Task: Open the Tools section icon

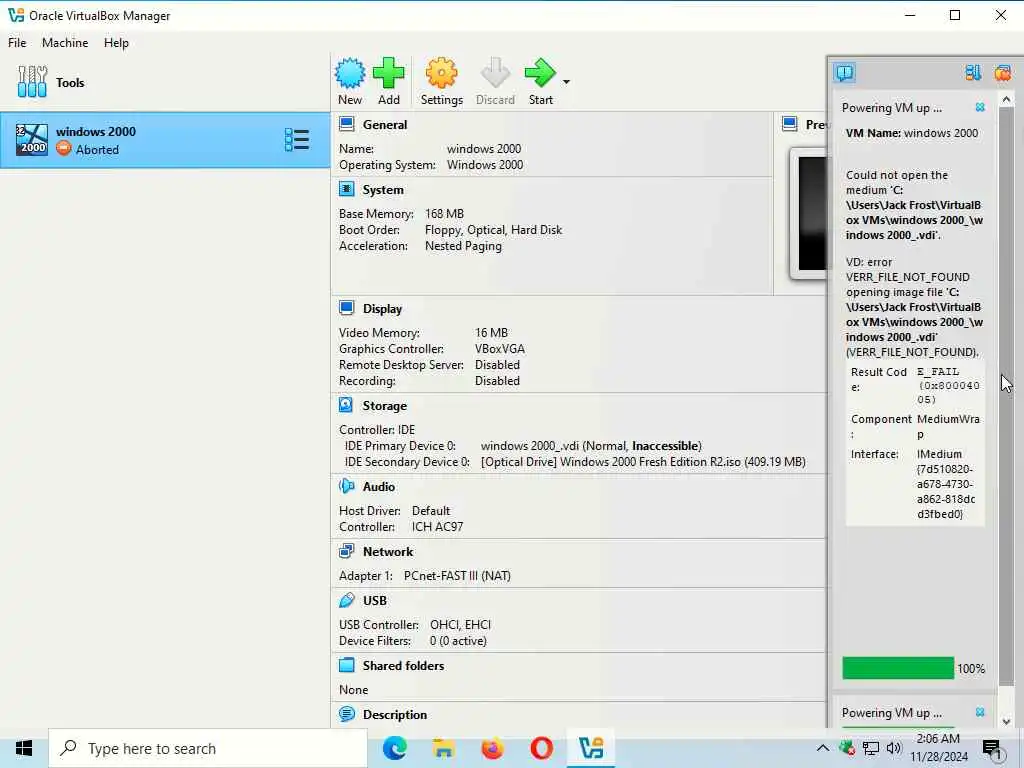Action: pos(32,82)
